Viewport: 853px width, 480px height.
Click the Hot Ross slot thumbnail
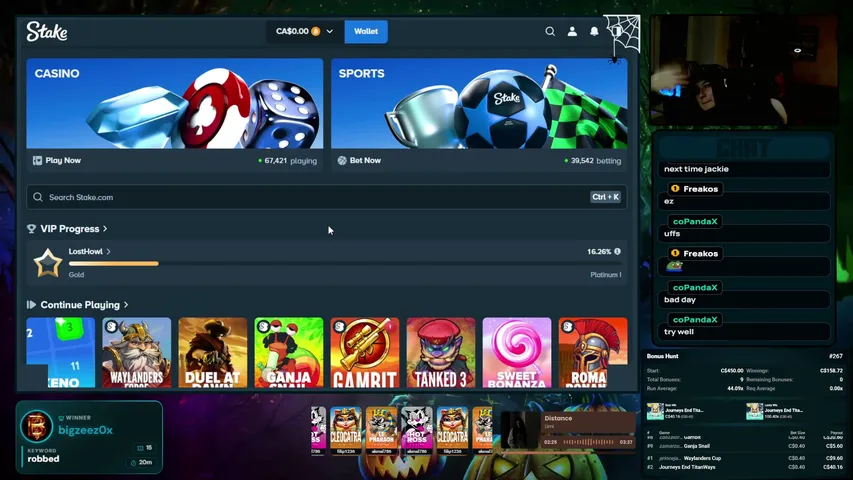[417, 430]
